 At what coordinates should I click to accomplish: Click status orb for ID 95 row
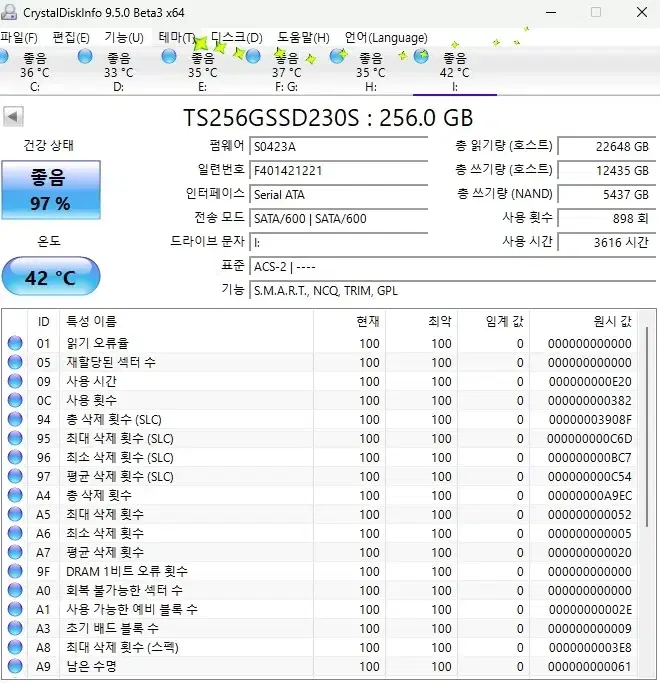pos(15,438)
